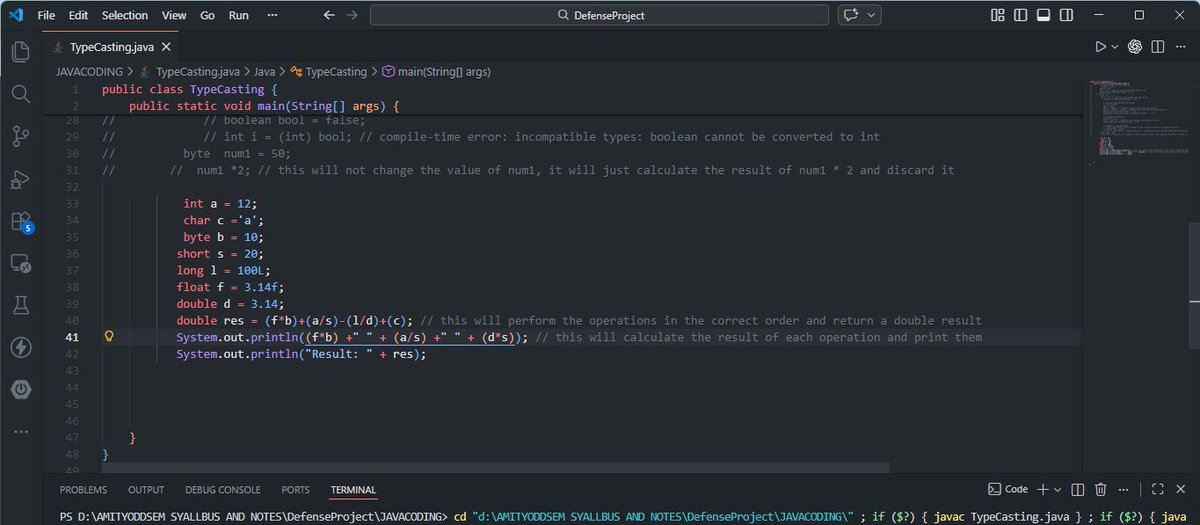Image resolution: width=1200 pixels, height=525 pixels.
Task: Open the Search view in activity bar
Action: tap(20, 94)
